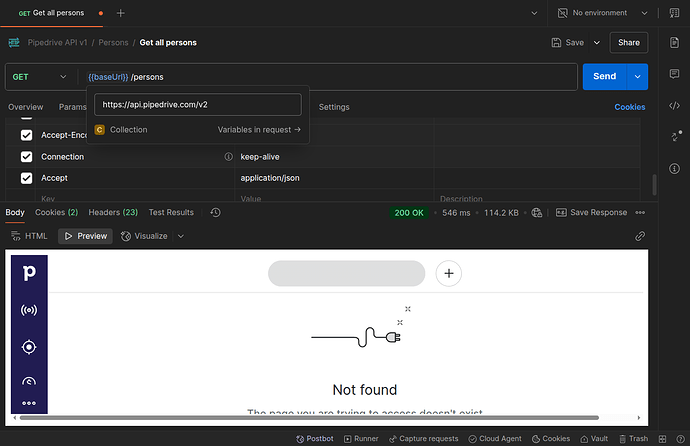Switch to the Settings tab
The width and height of the screenshot is (690, 446).
pos(334,107)
